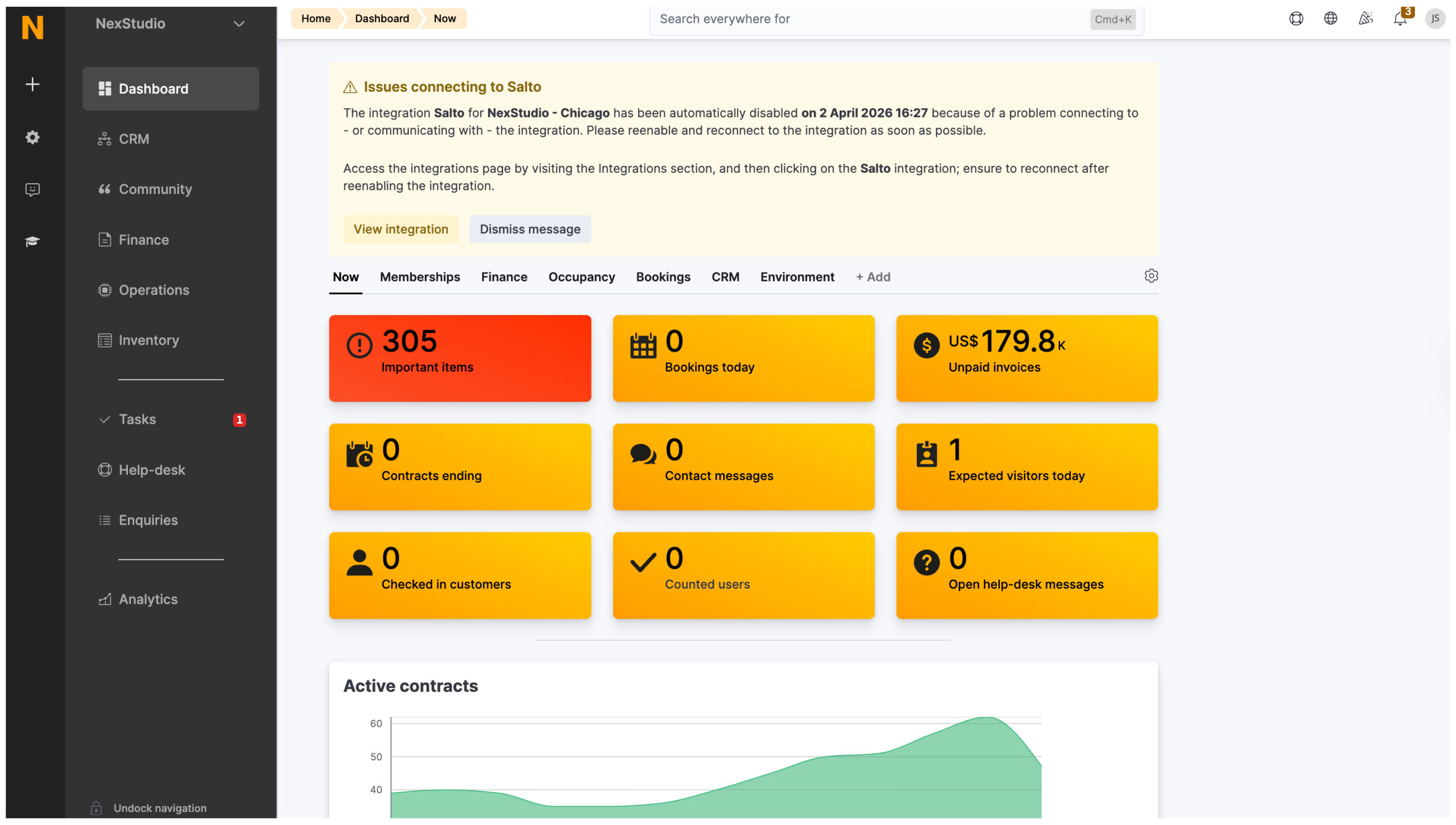1456x825 pixels.
Task: Focus the Search everywhere field
Action: click(896, 19)
